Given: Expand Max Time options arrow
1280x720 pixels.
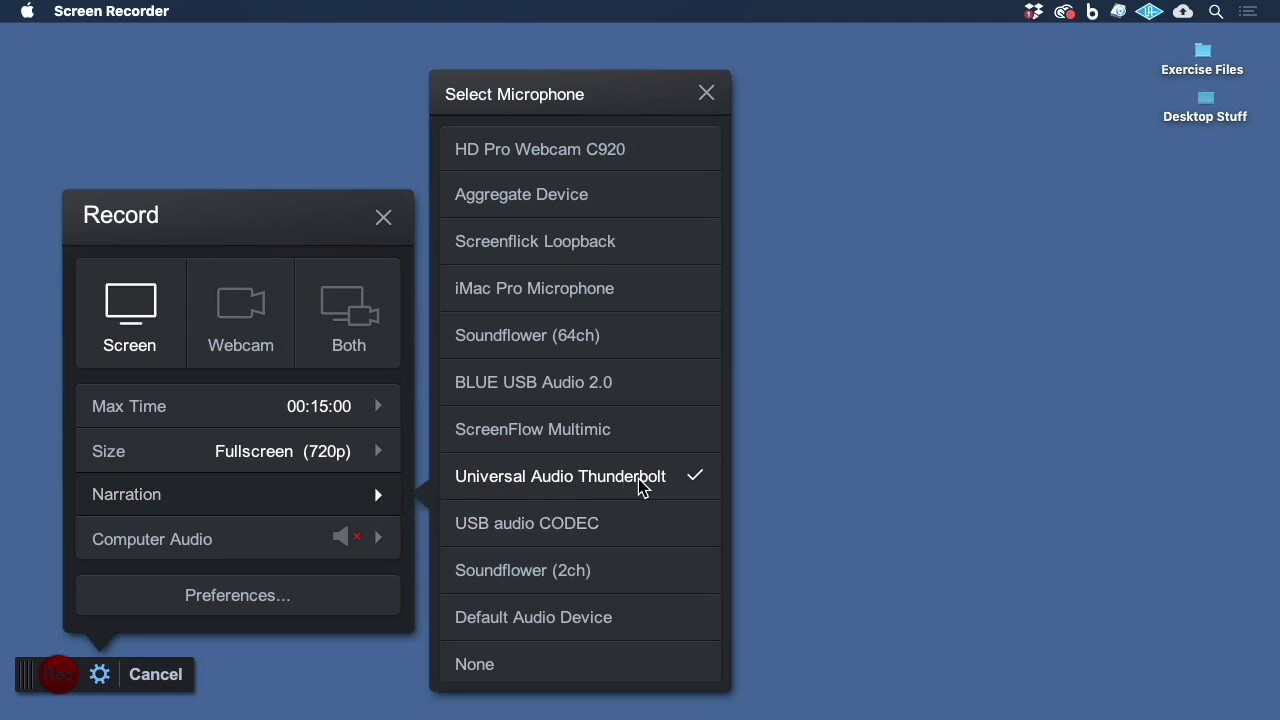Looking at the screenshot, I should 378,406.
